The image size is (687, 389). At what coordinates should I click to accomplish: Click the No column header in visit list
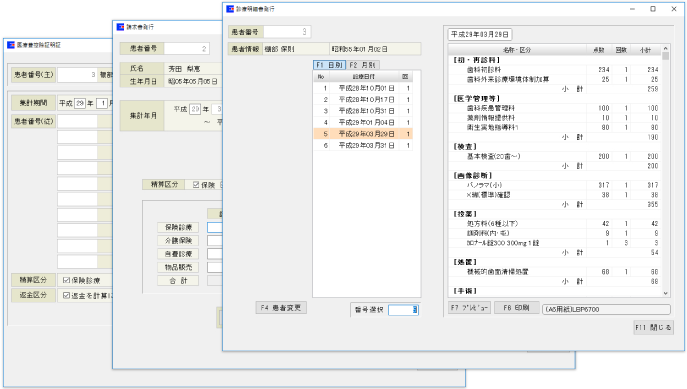click(321, 77)
